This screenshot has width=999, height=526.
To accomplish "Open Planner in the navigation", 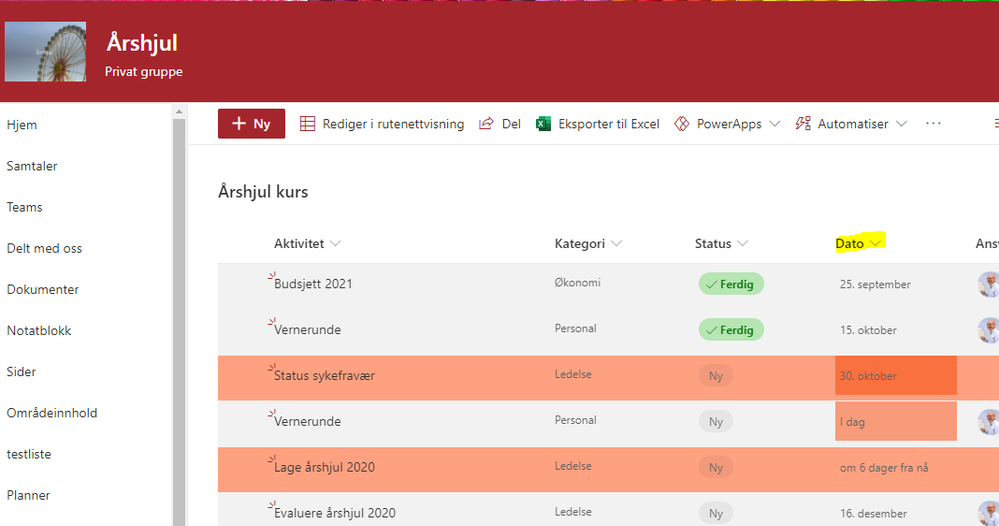I will [28, 495].
